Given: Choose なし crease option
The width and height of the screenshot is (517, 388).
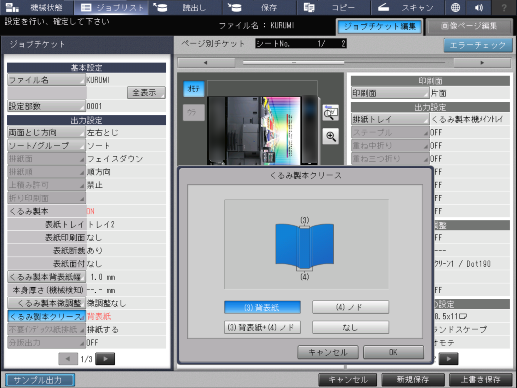Looking at the screenshot, I should (350, 327).
